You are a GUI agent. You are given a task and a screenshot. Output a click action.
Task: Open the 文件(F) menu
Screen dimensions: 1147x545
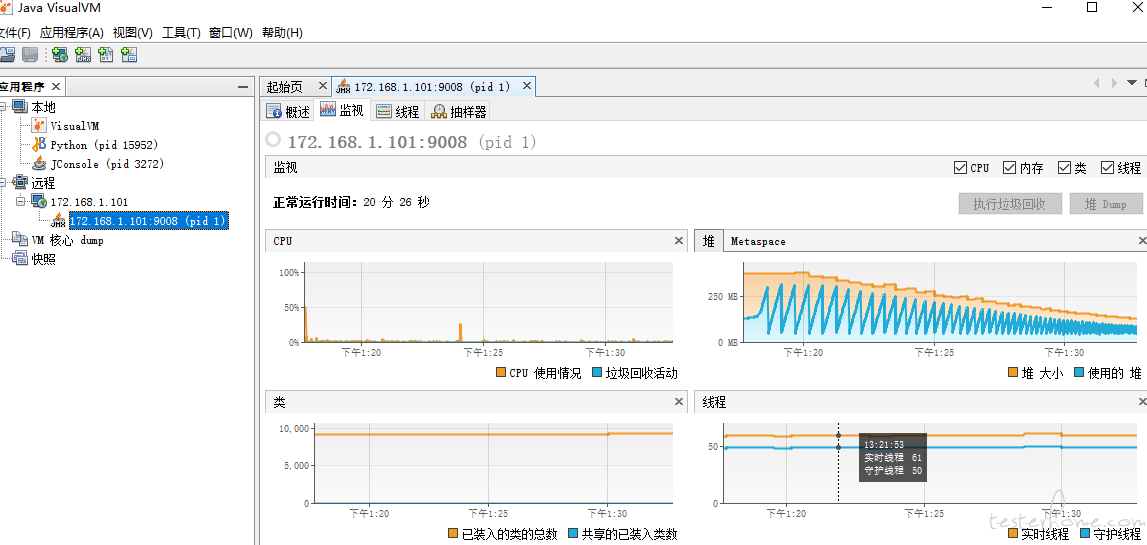tap(15, 33)
